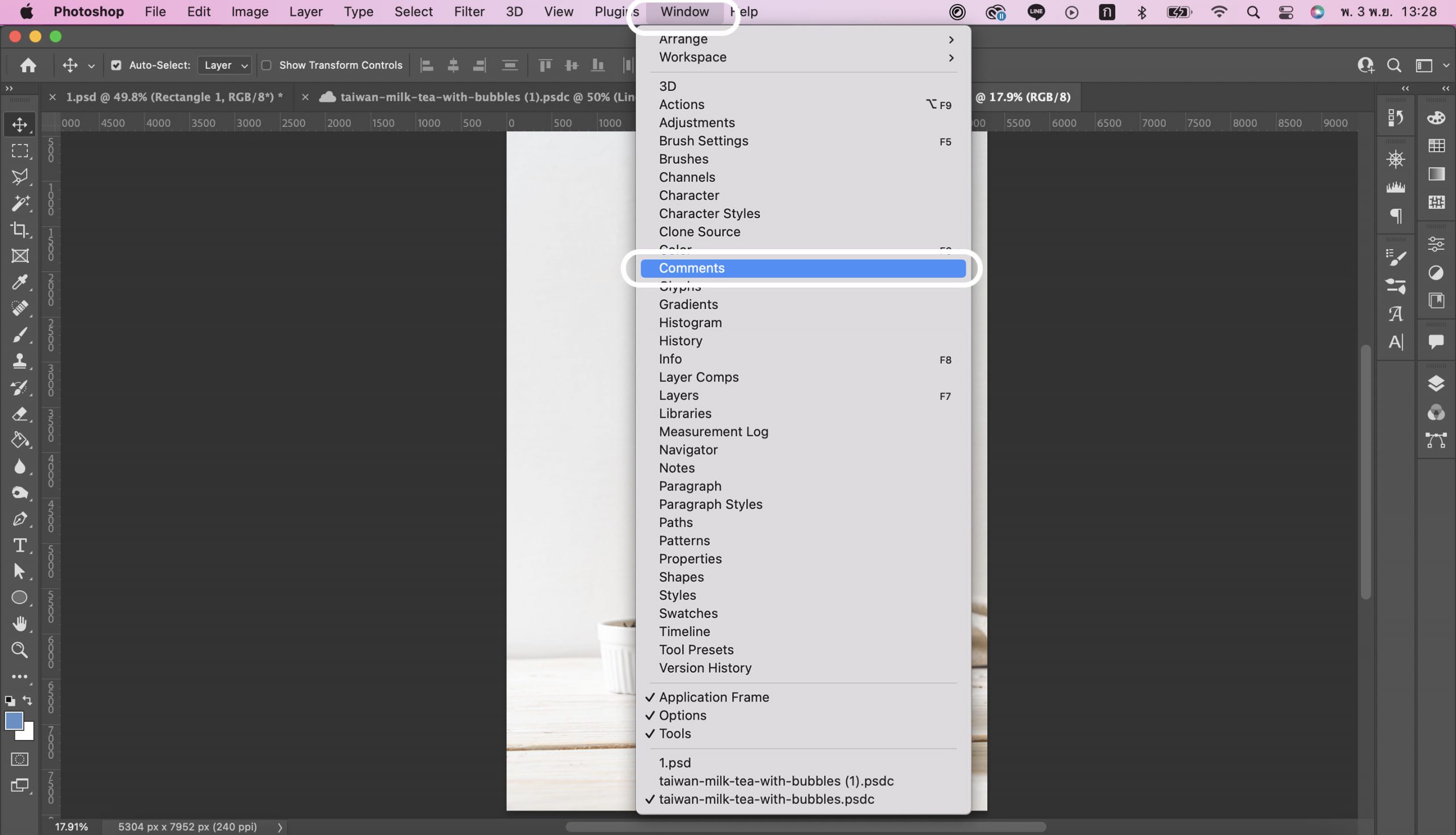The image size is (1456, 835).
Task: Switch to the 1.psd document tab
Action: pos(174,97)
